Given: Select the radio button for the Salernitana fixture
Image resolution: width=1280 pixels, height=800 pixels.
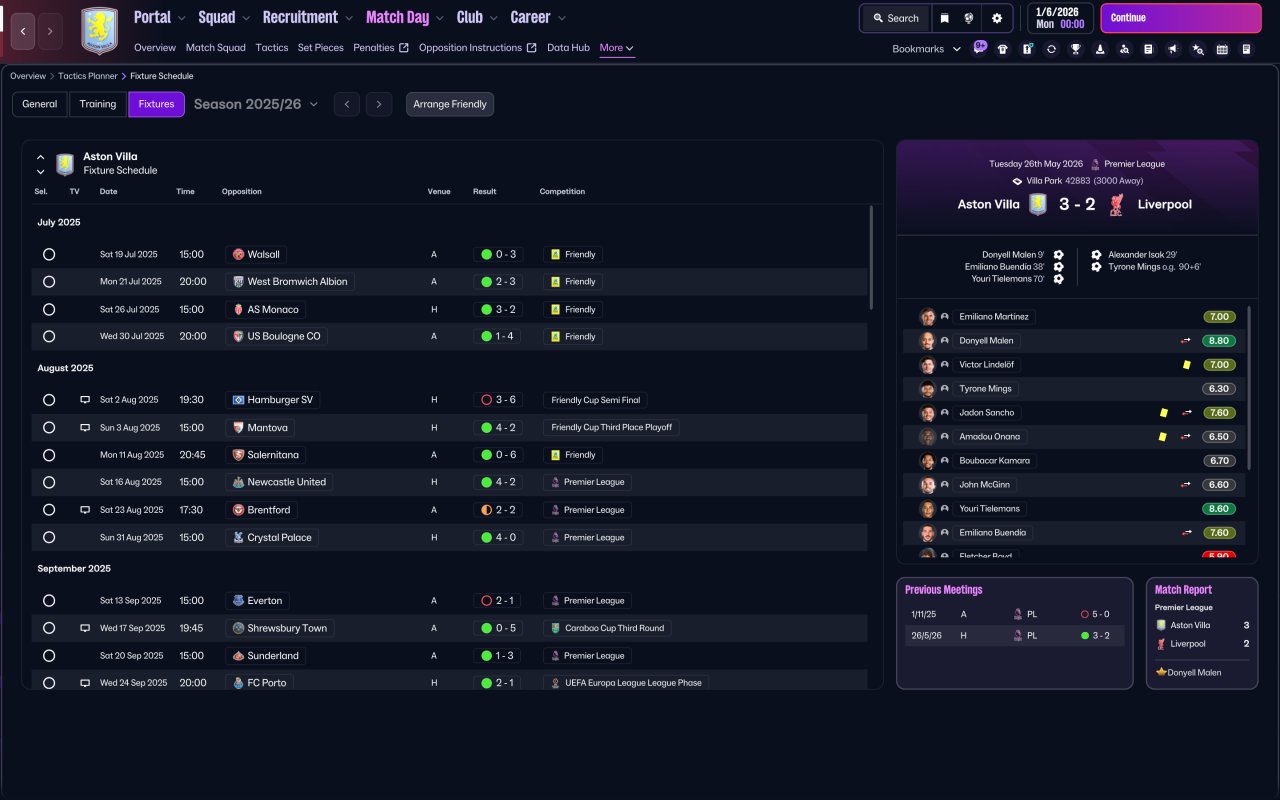Looking at the screenshot, I should point(49,455).
